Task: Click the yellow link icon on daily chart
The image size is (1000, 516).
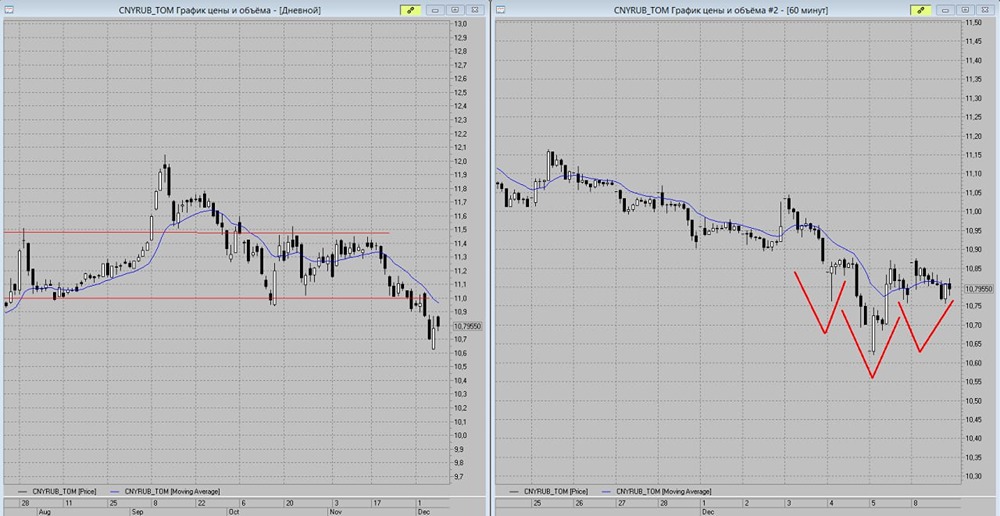Action: tap(411, 9)
